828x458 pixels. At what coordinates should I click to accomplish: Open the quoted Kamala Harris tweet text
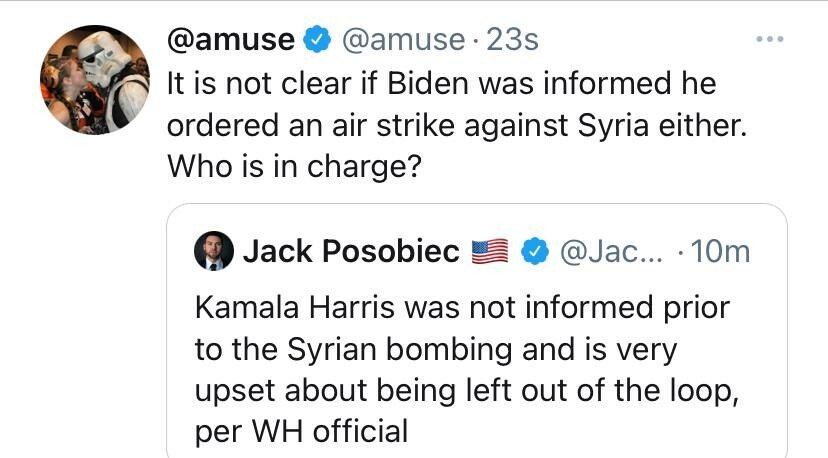461,306
